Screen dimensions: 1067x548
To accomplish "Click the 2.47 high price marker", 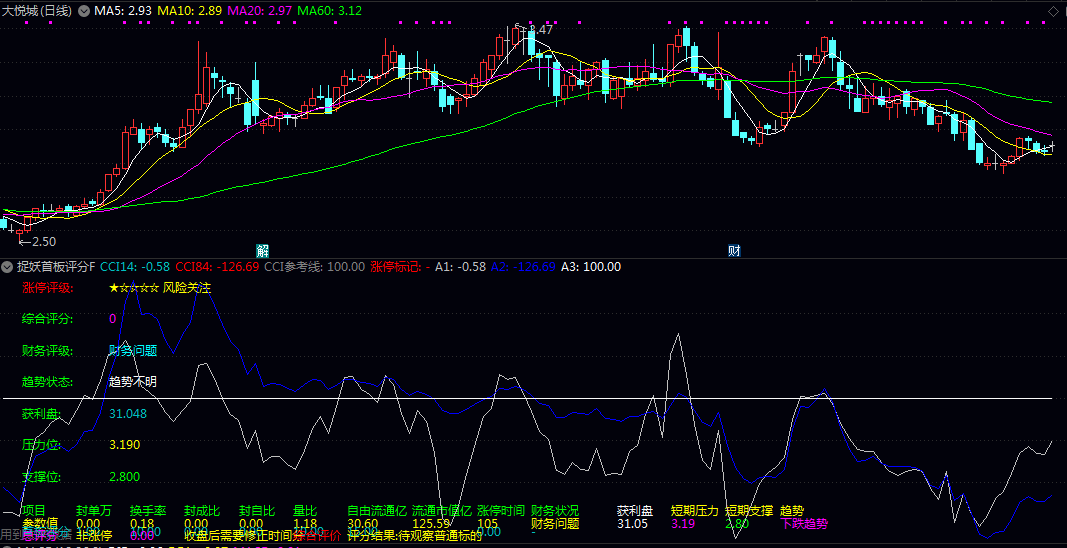I will [x=539, y=30].
